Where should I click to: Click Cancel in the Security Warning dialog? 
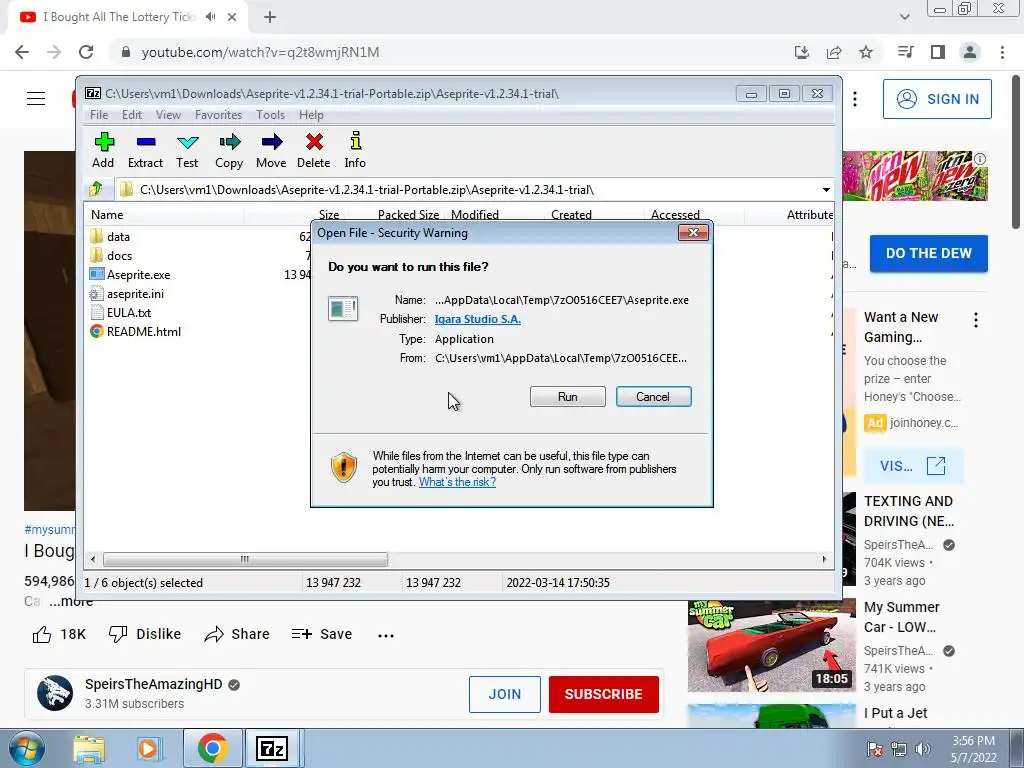653,396
